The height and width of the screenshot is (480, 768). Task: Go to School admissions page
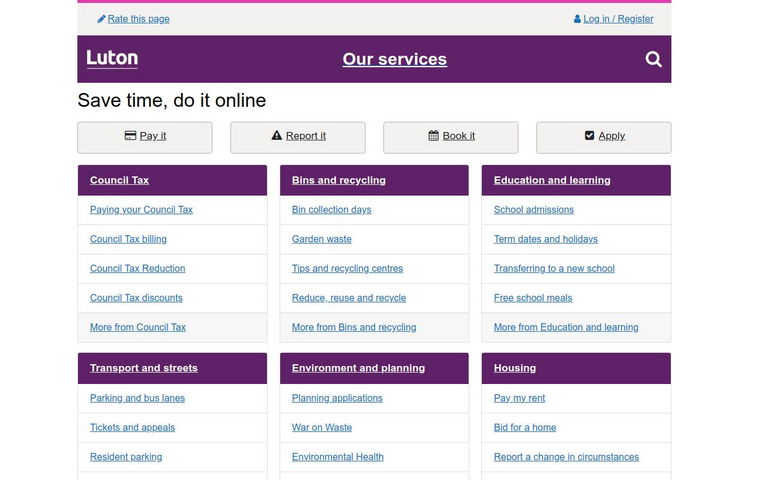533,210
